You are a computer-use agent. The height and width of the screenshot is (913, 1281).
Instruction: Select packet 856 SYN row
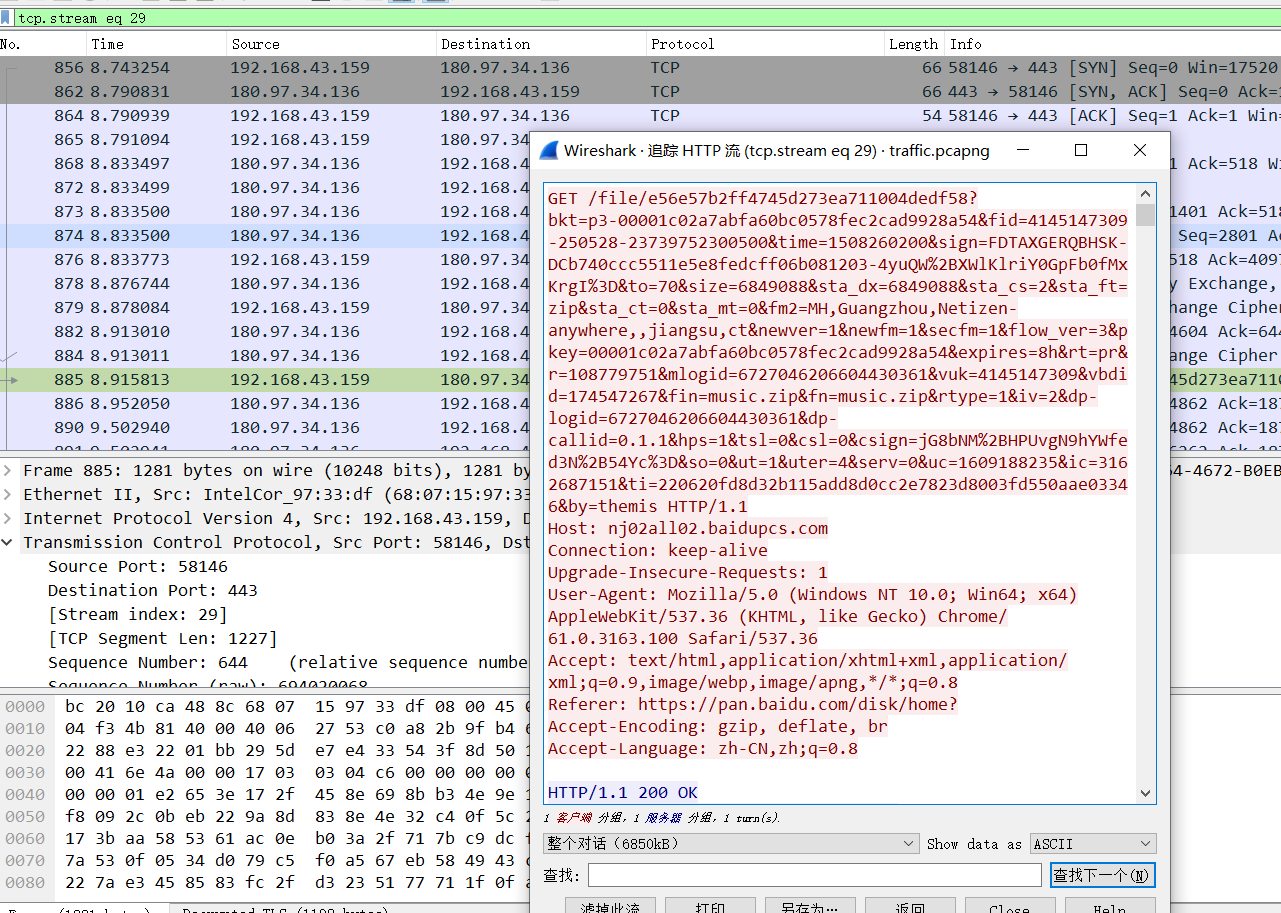640,68
